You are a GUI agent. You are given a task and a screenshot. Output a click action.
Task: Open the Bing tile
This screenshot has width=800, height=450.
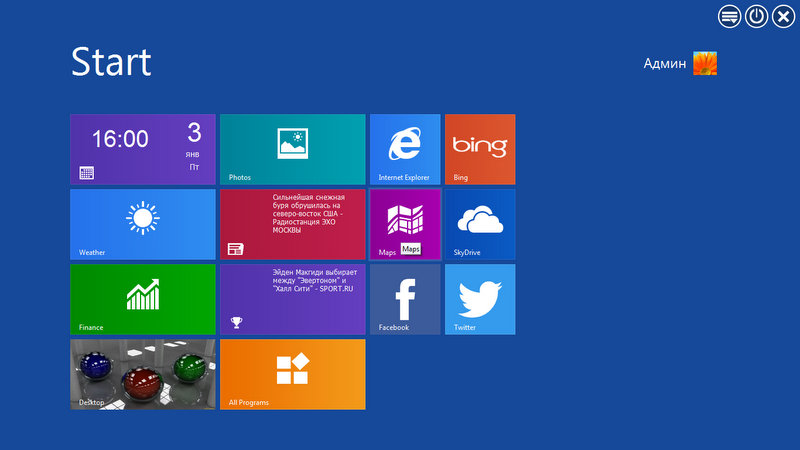(480, 149)
